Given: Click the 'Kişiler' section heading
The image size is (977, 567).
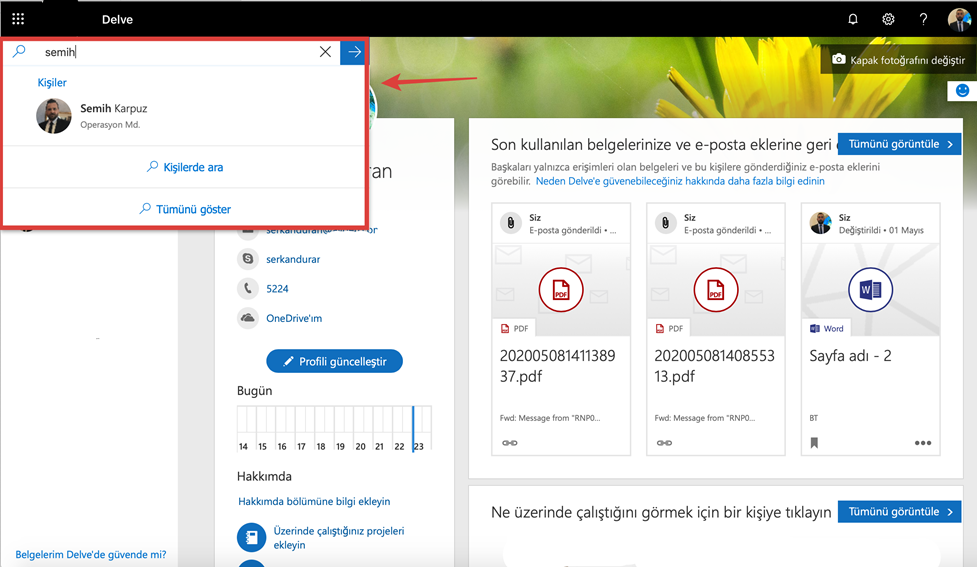Looking at the screenshot, I should coord(52,82).
